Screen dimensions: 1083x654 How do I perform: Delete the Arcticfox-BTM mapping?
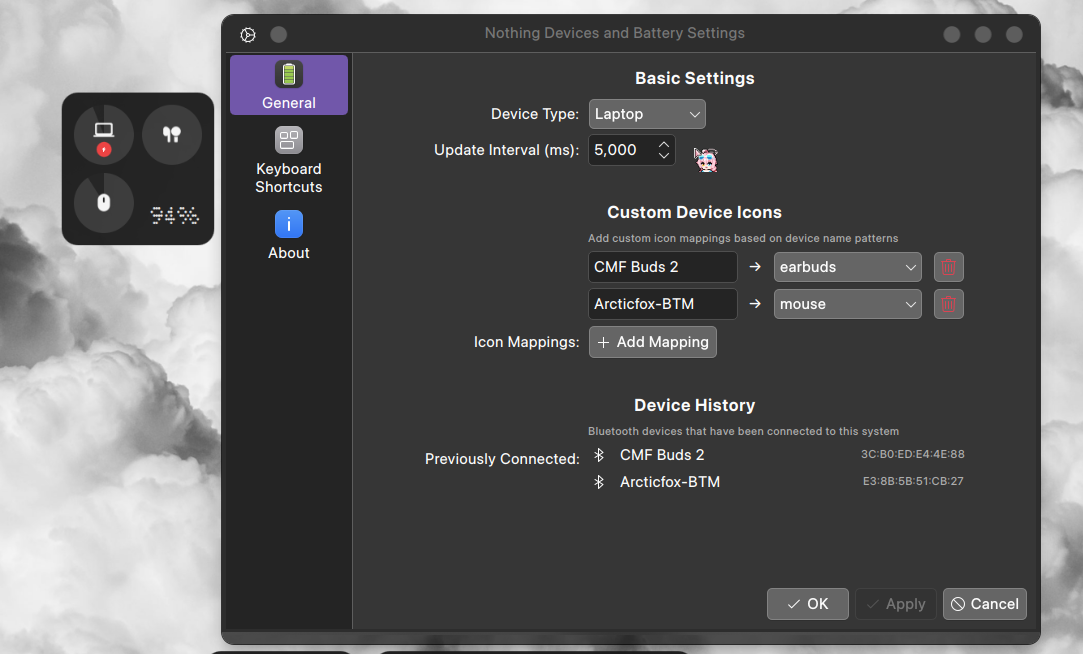tap(948, 304)
